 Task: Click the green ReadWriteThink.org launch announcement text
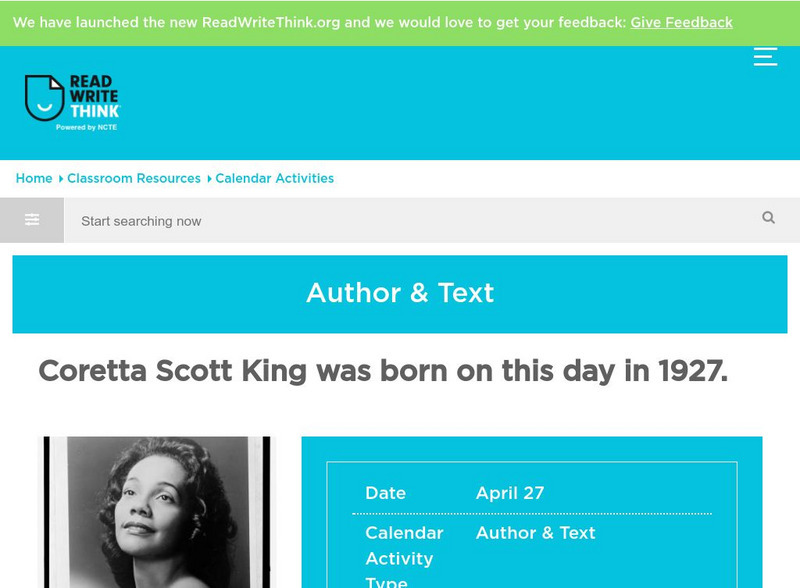pos(320,22)
